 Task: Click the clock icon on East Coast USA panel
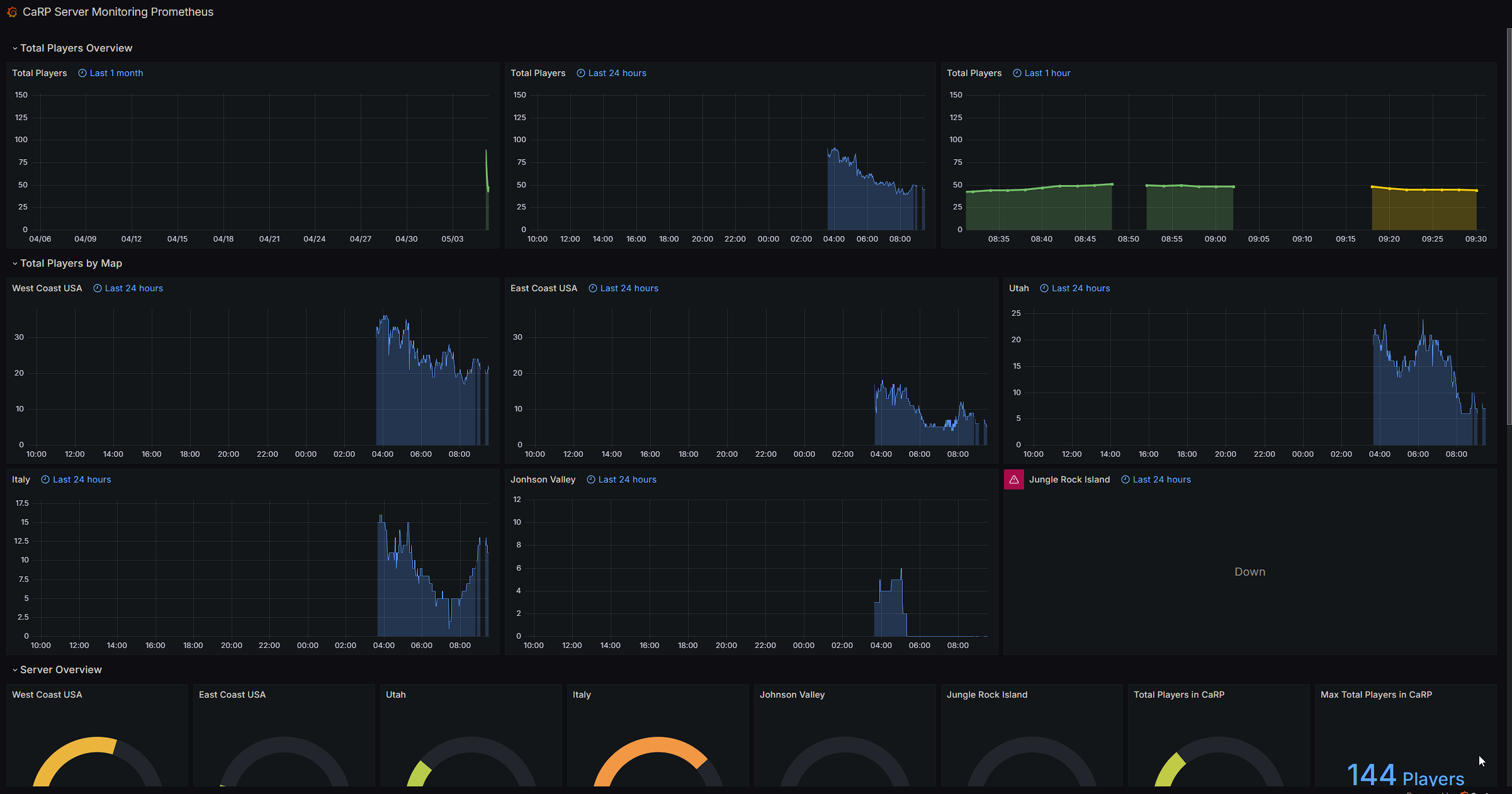click(593, 288)
